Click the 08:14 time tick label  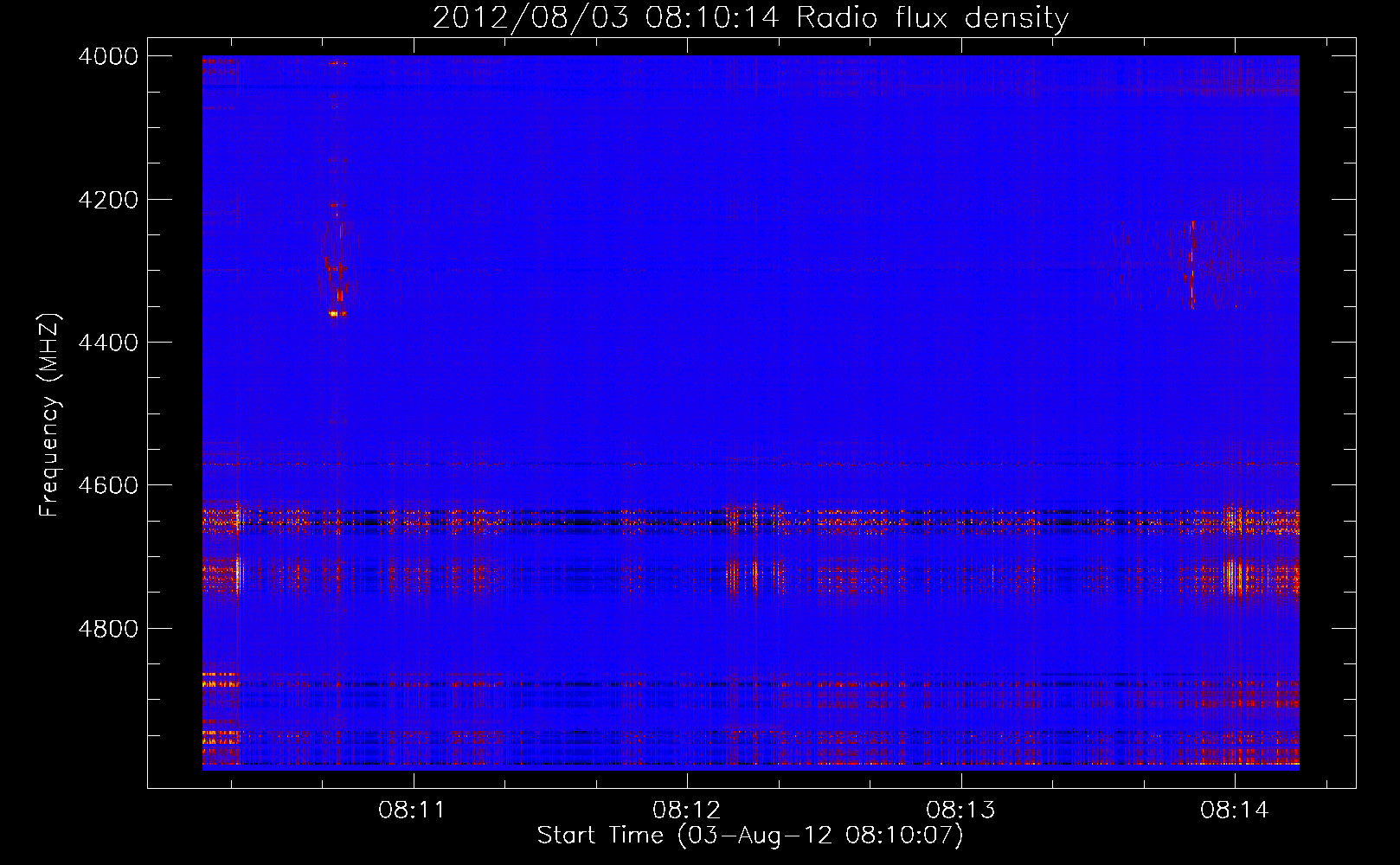pos(1234,811)
